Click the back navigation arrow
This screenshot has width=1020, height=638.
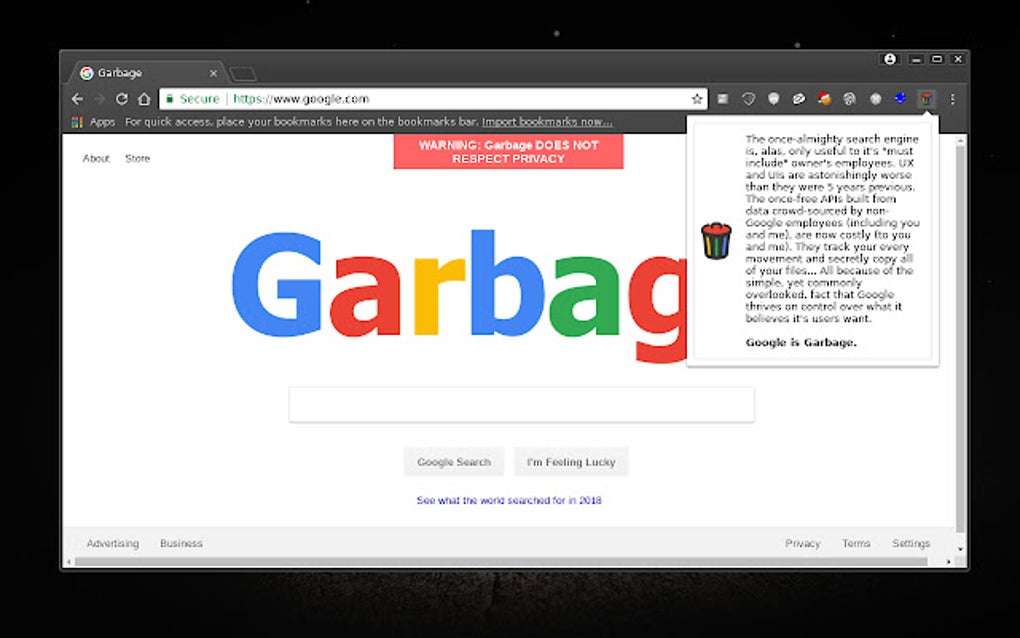77,99
